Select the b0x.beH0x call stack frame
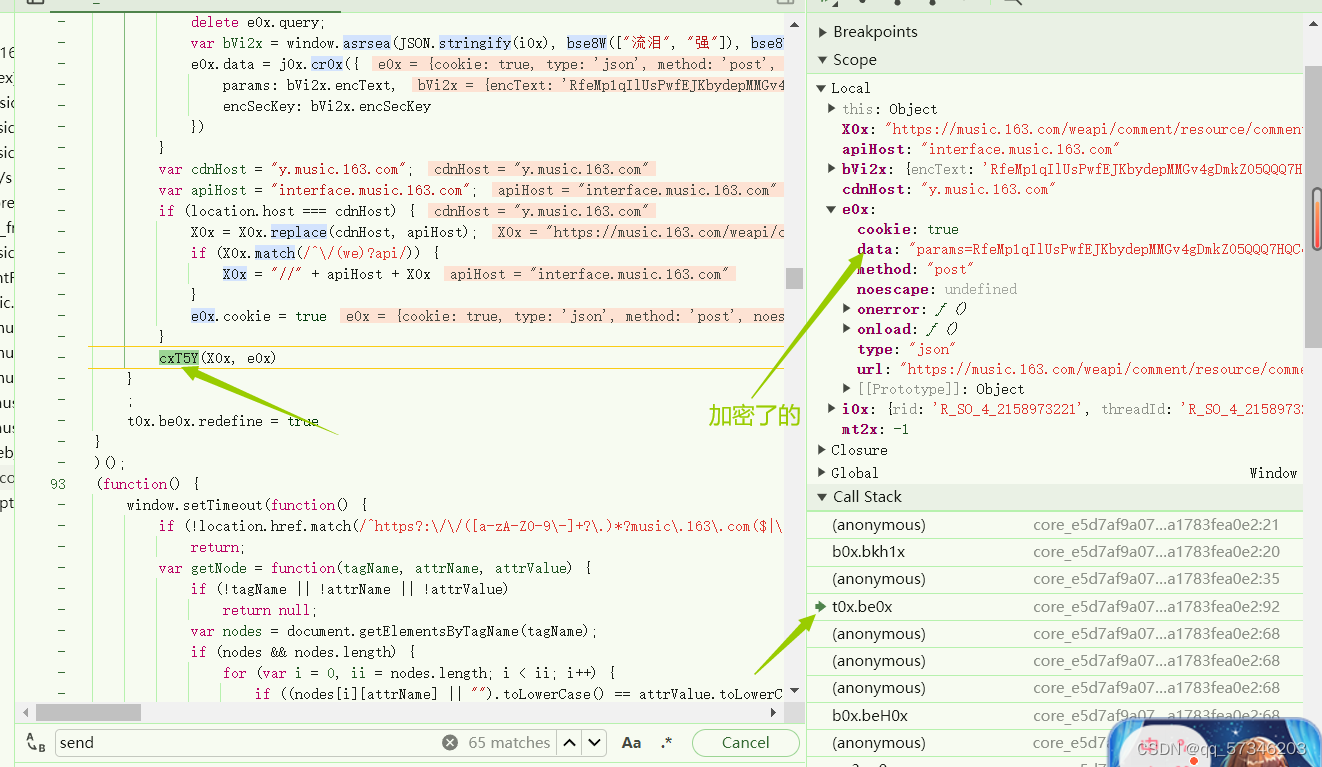The image size is (1322, 767). tap(1055, 715)
